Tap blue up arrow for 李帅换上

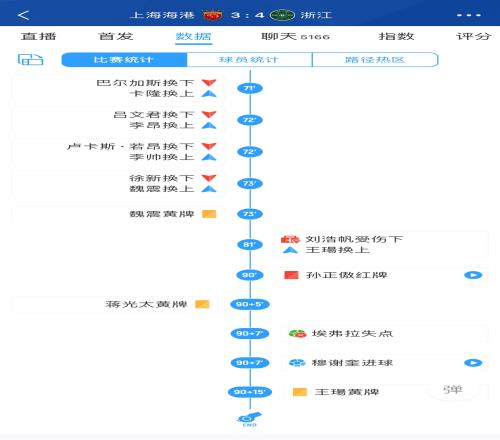(x=209, y=157)
